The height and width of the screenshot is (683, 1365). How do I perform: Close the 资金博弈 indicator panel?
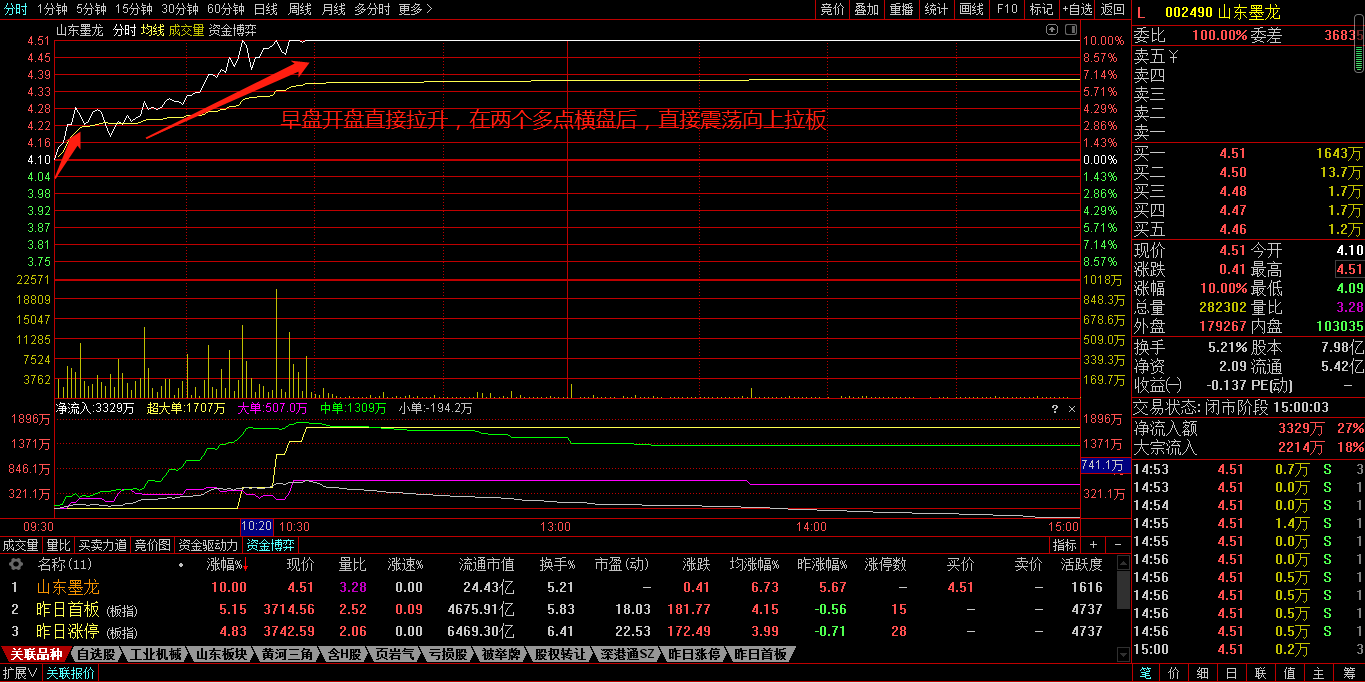(1072, 409)
